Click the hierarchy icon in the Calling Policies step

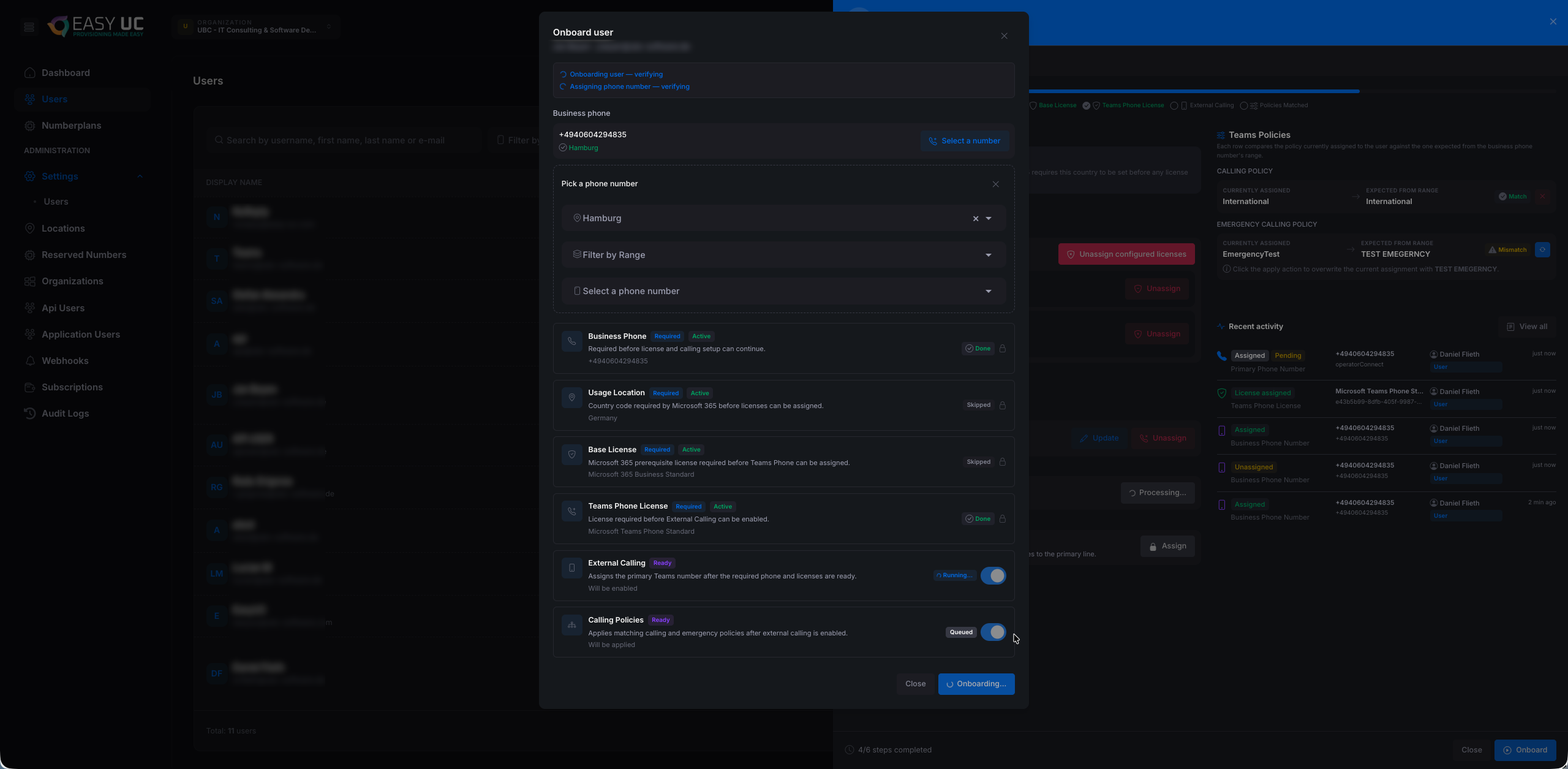[x=571, y=625]
